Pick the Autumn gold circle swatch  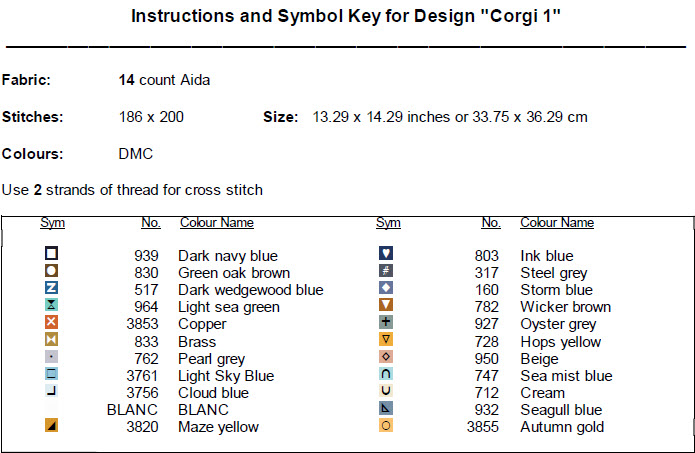(x=387, y=425)
